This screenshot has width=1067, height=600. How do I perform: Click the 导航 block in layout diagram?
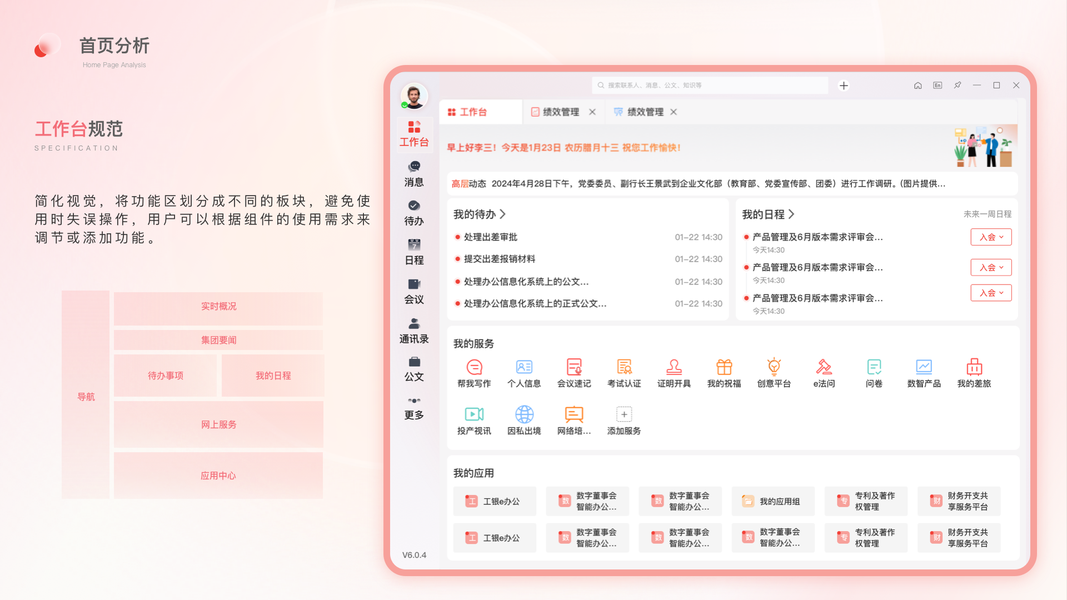86,395
